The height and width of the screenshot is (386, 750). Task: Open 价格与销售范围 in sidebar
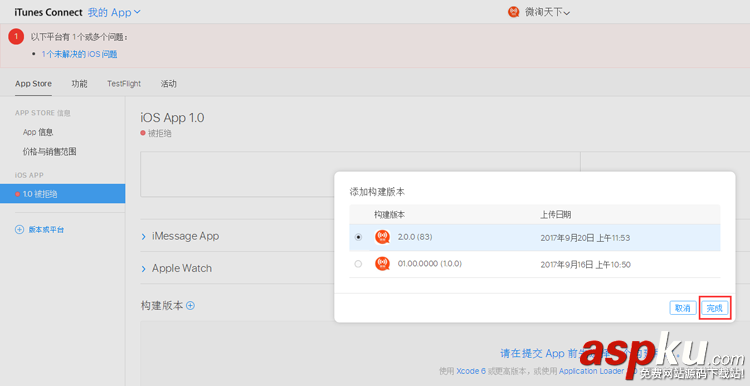pos(50,152)
